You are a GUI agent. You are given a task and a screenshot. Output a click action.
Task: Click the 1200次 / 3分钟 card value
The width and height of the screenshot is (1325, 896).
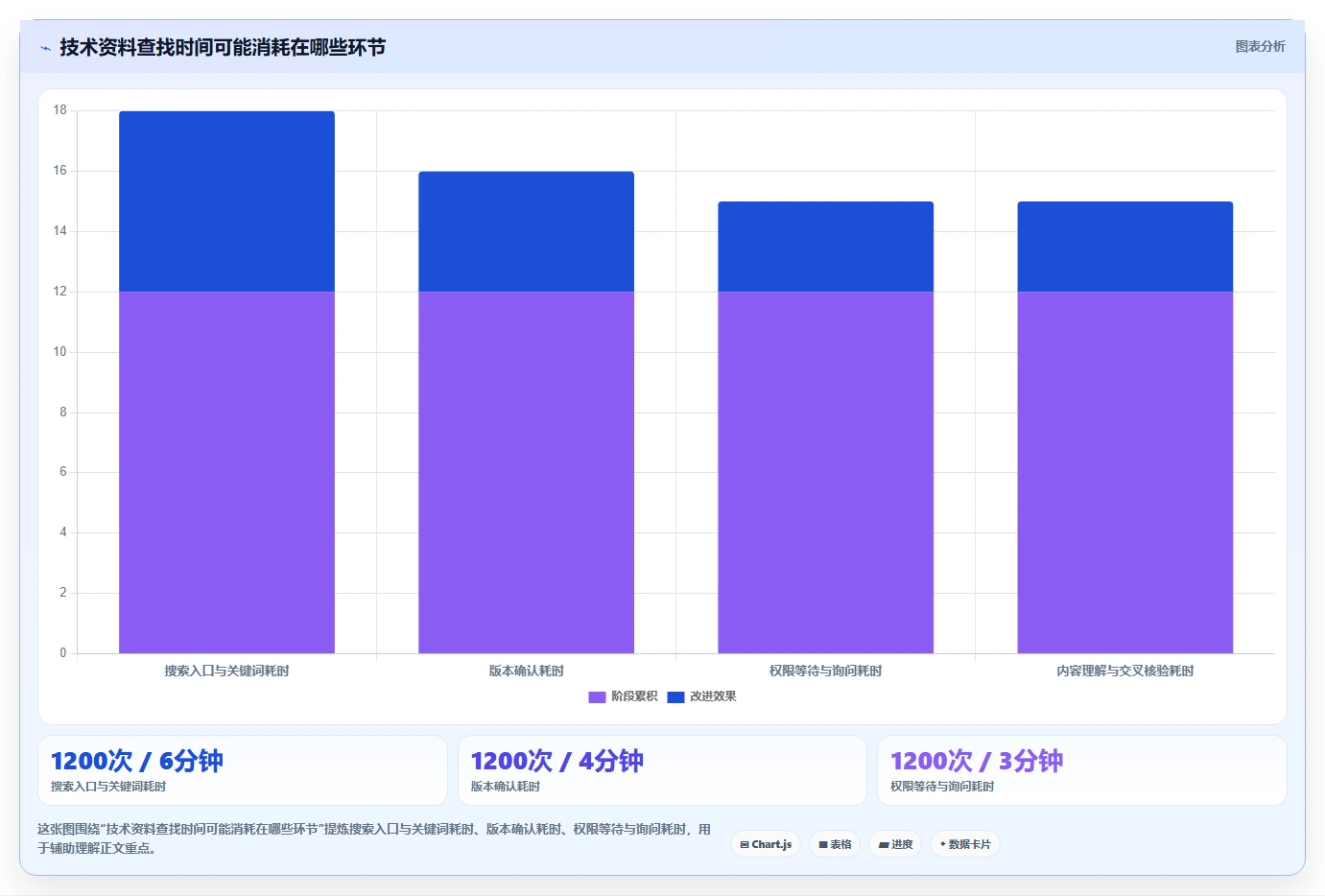pos(977,761)
